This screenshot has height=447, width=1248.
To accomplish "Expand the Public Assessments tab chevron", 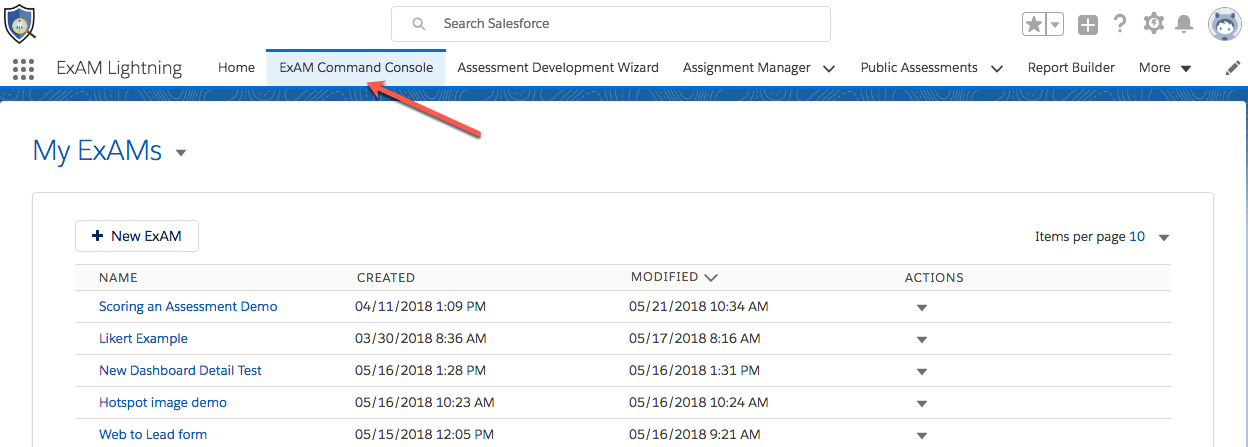I will [996, 69].
